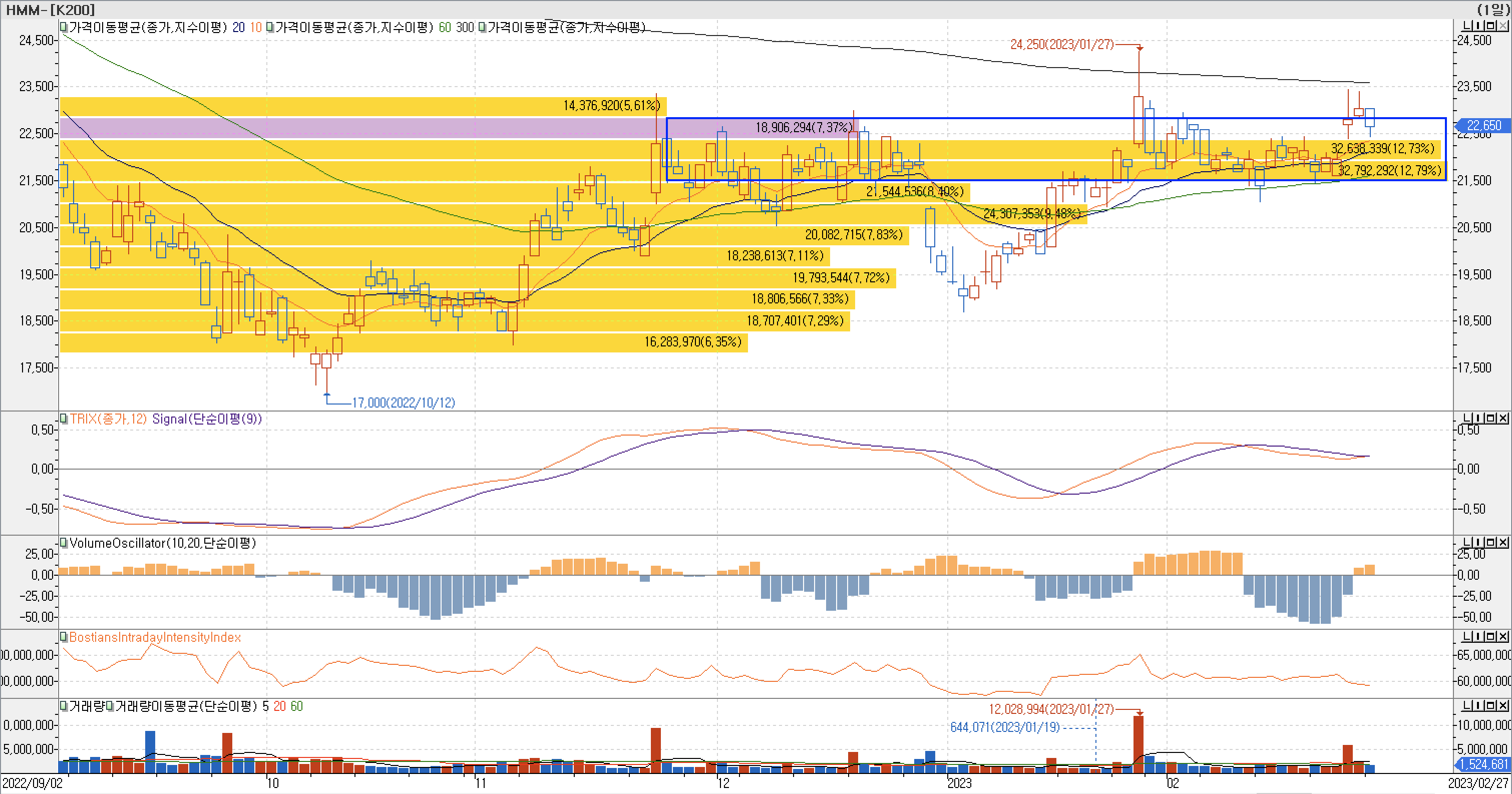The height and width of the screenshot is (794, 1512).
Task: Toggle the green marker beside BostiansIntradayIntensityIndex label
Action: [x=64, y=637]
